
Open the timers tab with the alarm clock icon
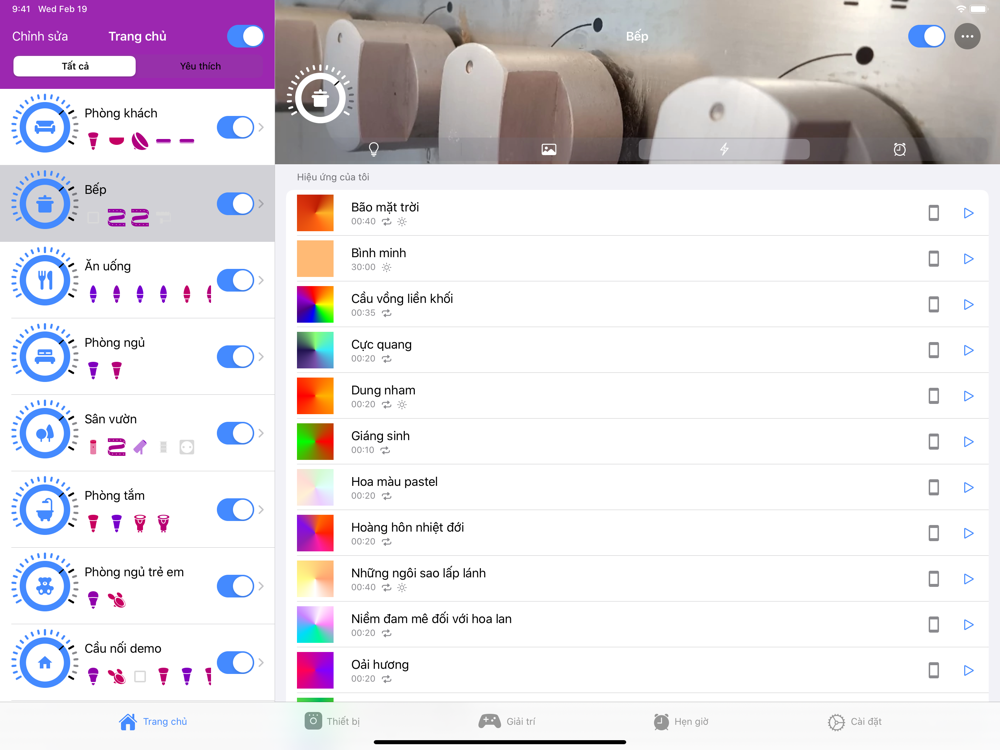coord(899,149)
